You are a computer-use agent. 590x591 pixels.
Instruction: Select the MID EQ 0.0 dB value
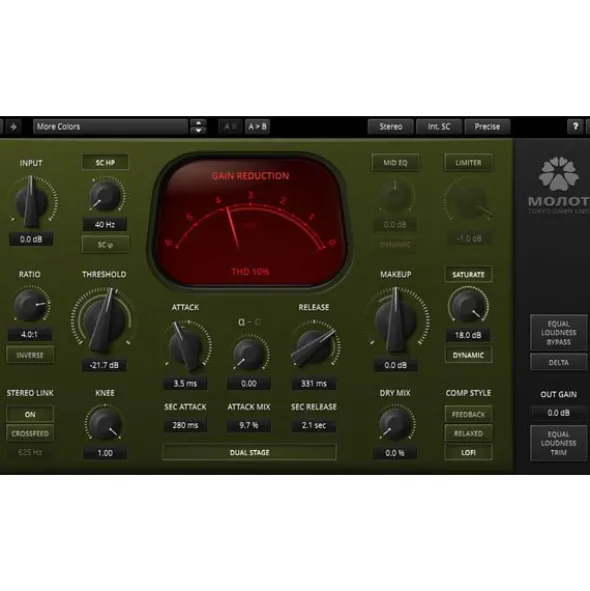395,225
